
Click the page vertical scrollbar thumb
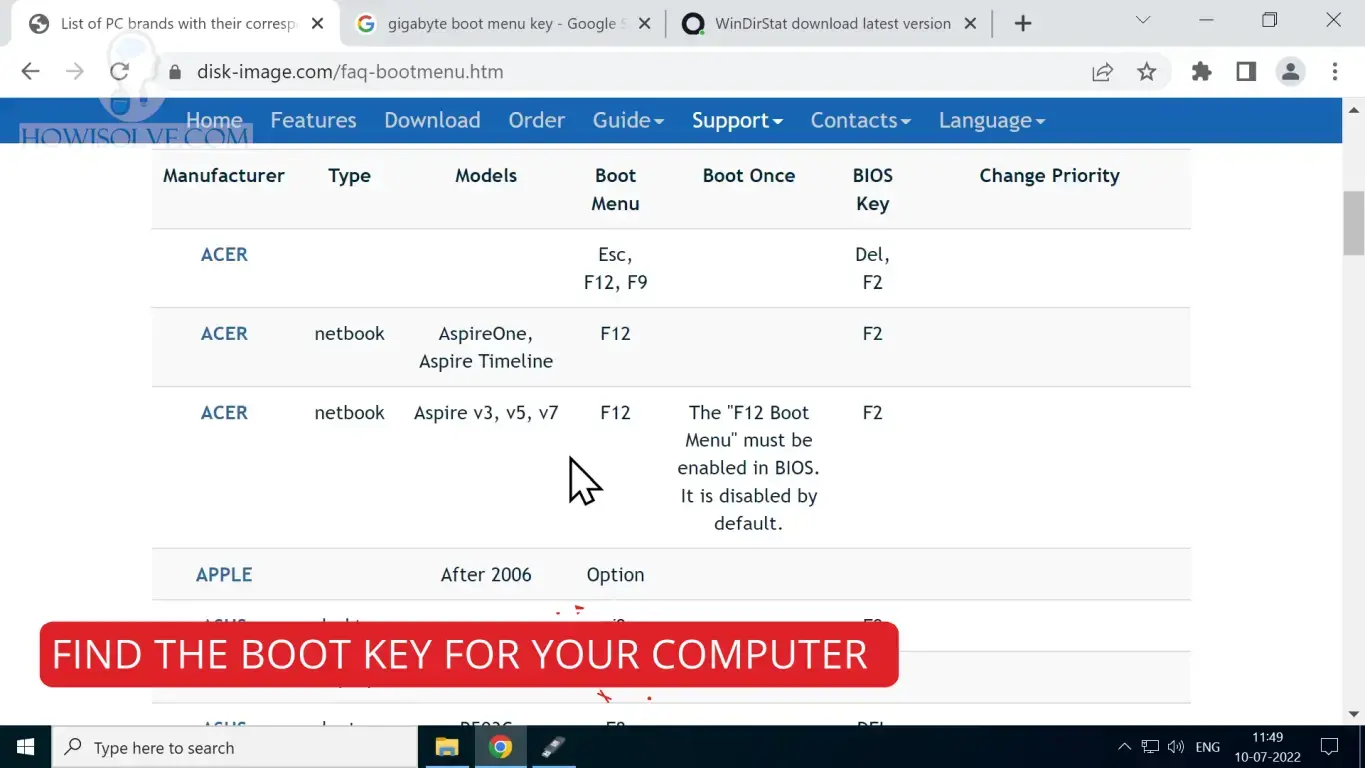(1354, 222)
